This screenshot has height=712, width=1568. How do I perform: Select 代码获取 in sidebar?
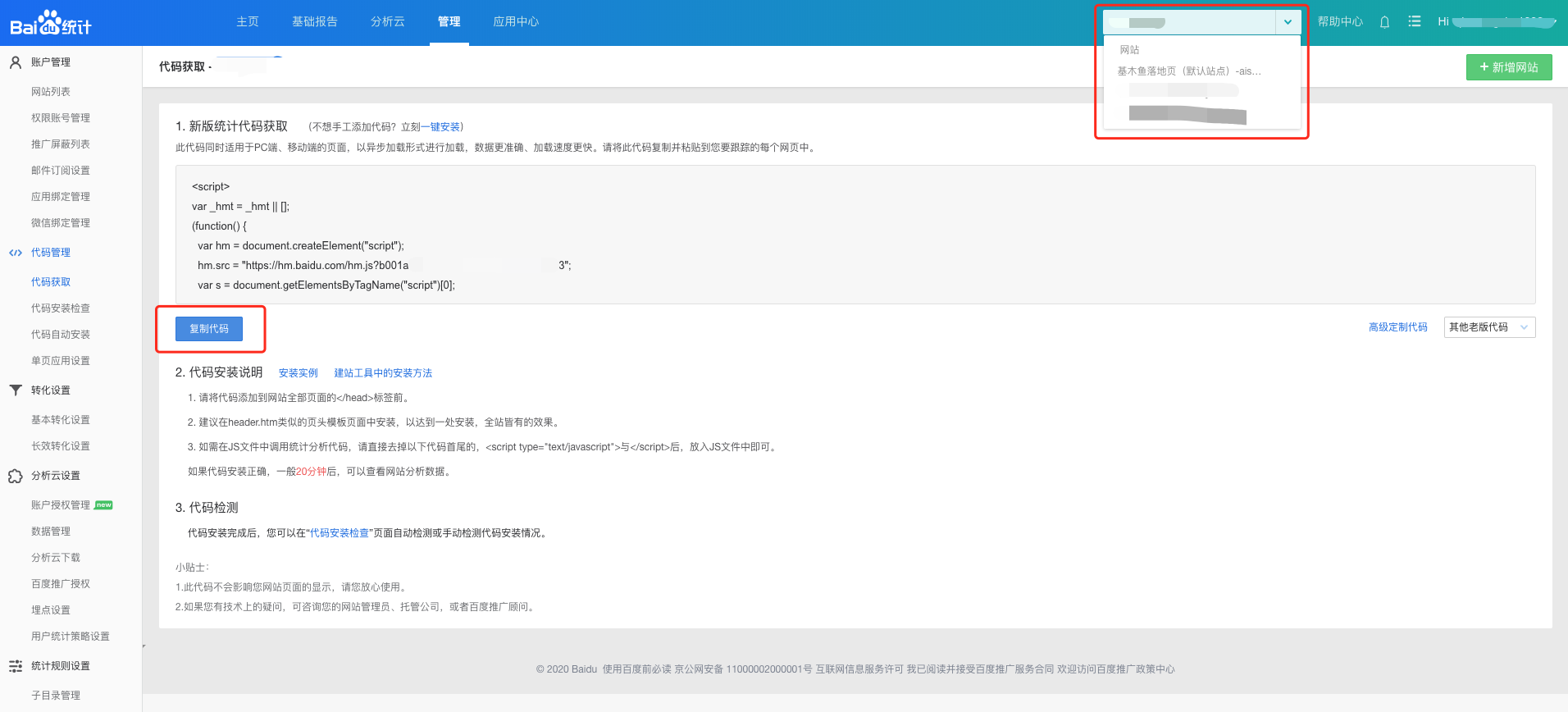pos(51,282)
